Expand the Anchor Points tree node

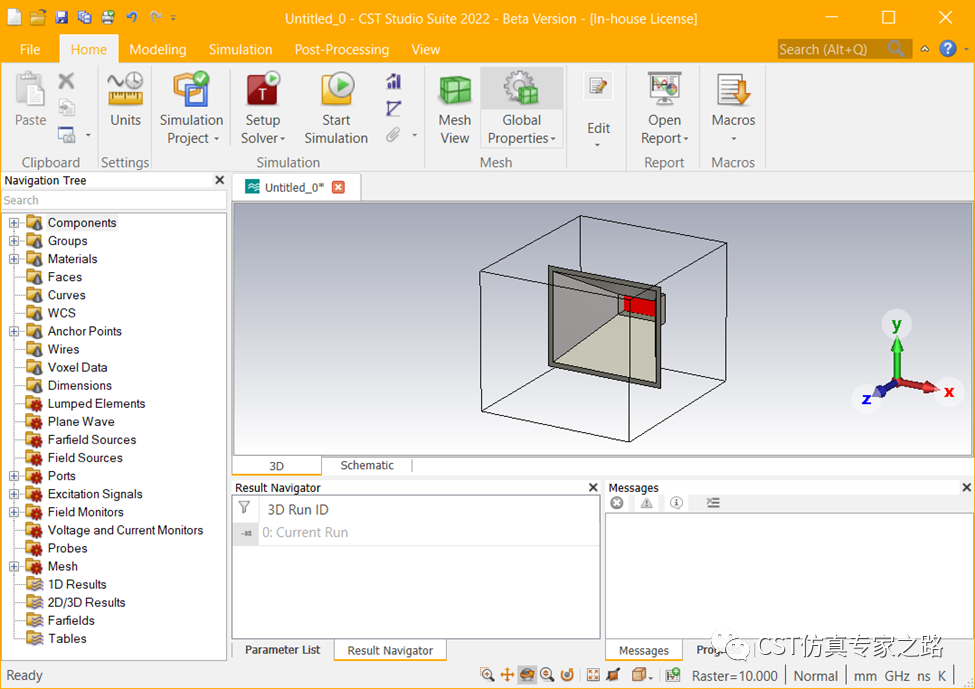point(14,331)
